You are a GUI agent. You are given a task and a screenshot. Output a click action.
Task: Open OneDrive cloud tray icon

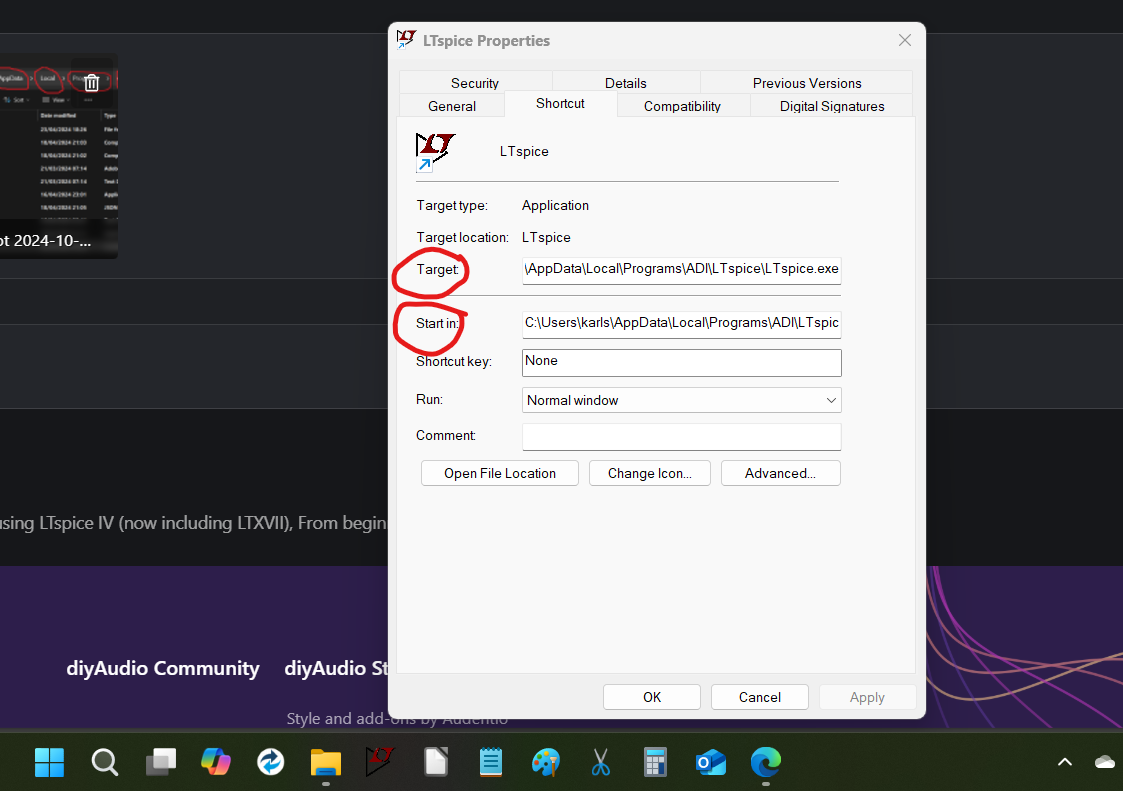click(1106, 762)
